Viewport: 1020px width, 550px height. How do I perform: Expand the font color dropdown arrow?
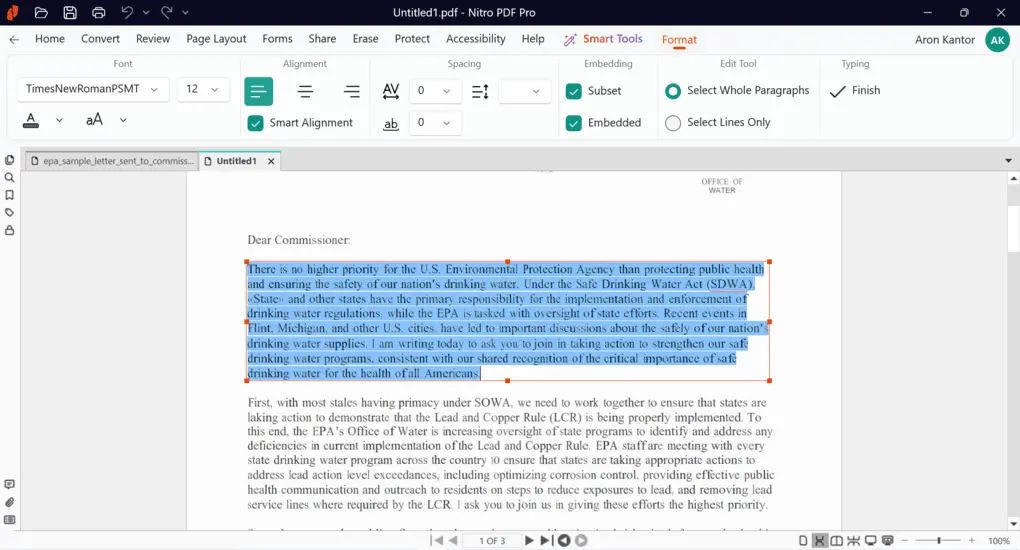tap(59, 120)
